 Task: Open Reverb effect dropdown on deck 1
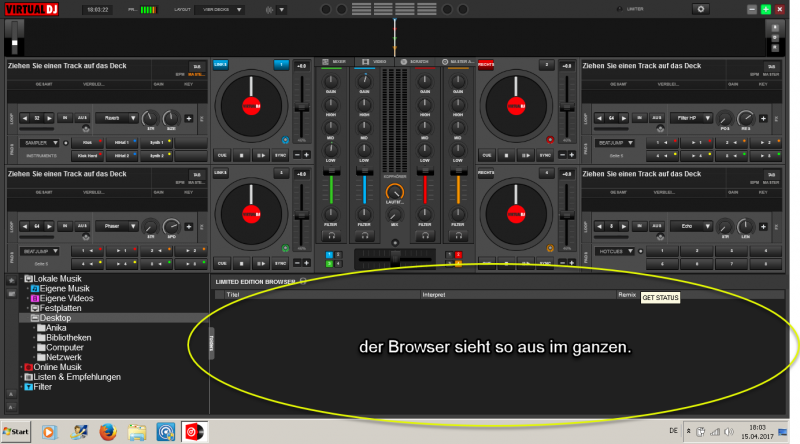pyautogui.click(x=117, y=118)
